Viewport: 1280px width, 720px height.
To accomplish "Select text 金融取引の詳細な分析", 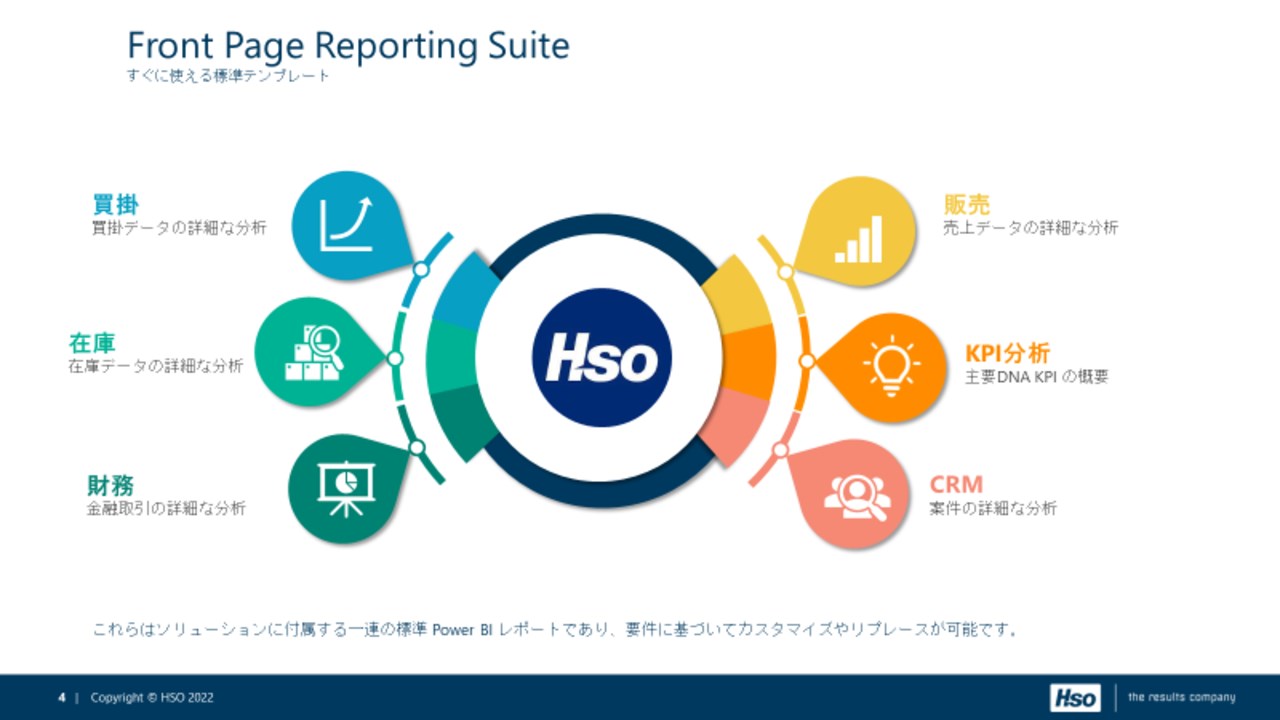I will pos(166,508).
